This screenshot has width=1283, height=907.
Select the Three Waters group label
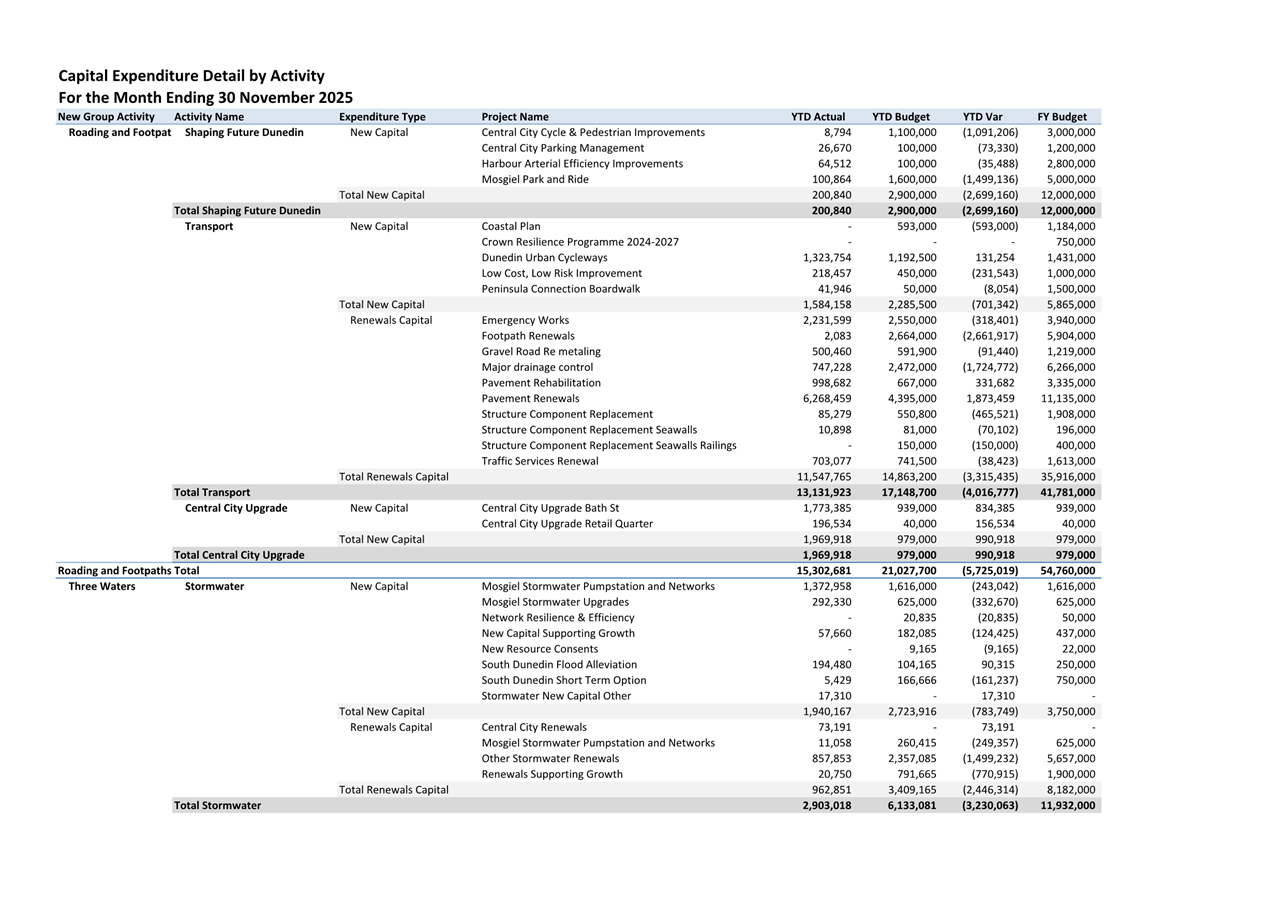click(102, 587)
